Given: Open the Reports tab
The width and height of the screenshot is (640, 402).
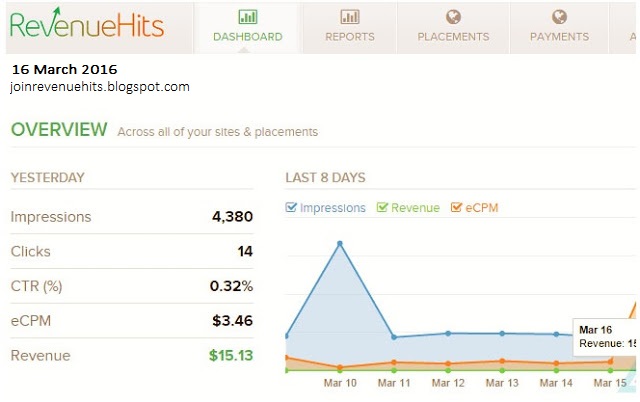Looking at the screenshot, I should click(x=350, y=37).
